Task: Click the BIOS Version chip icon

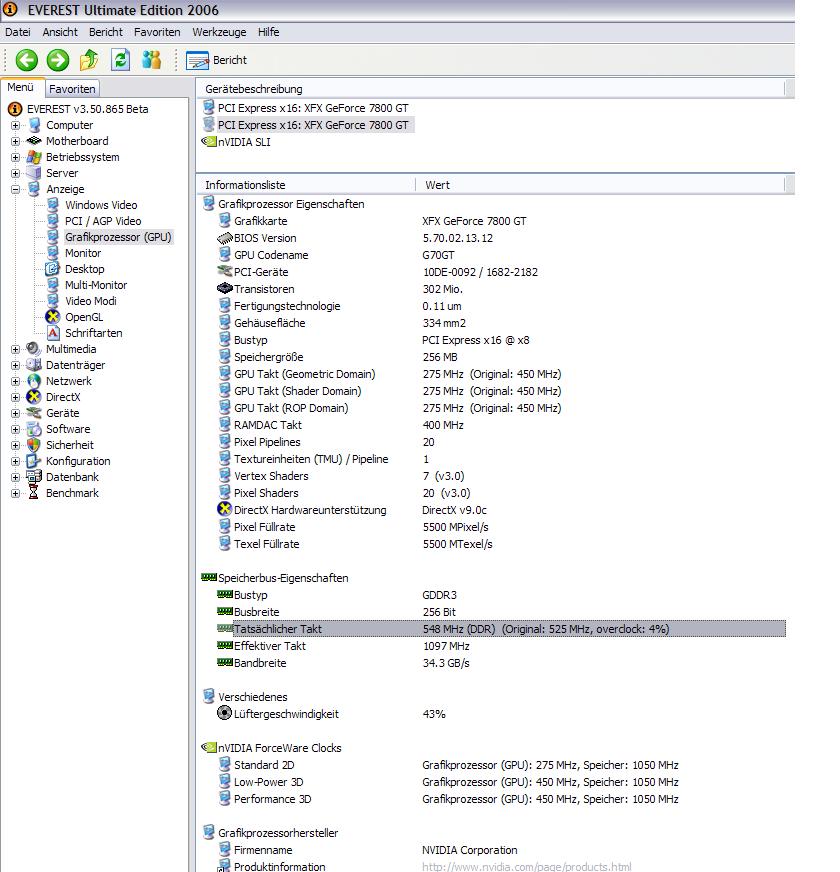Action: click(224, 238)
